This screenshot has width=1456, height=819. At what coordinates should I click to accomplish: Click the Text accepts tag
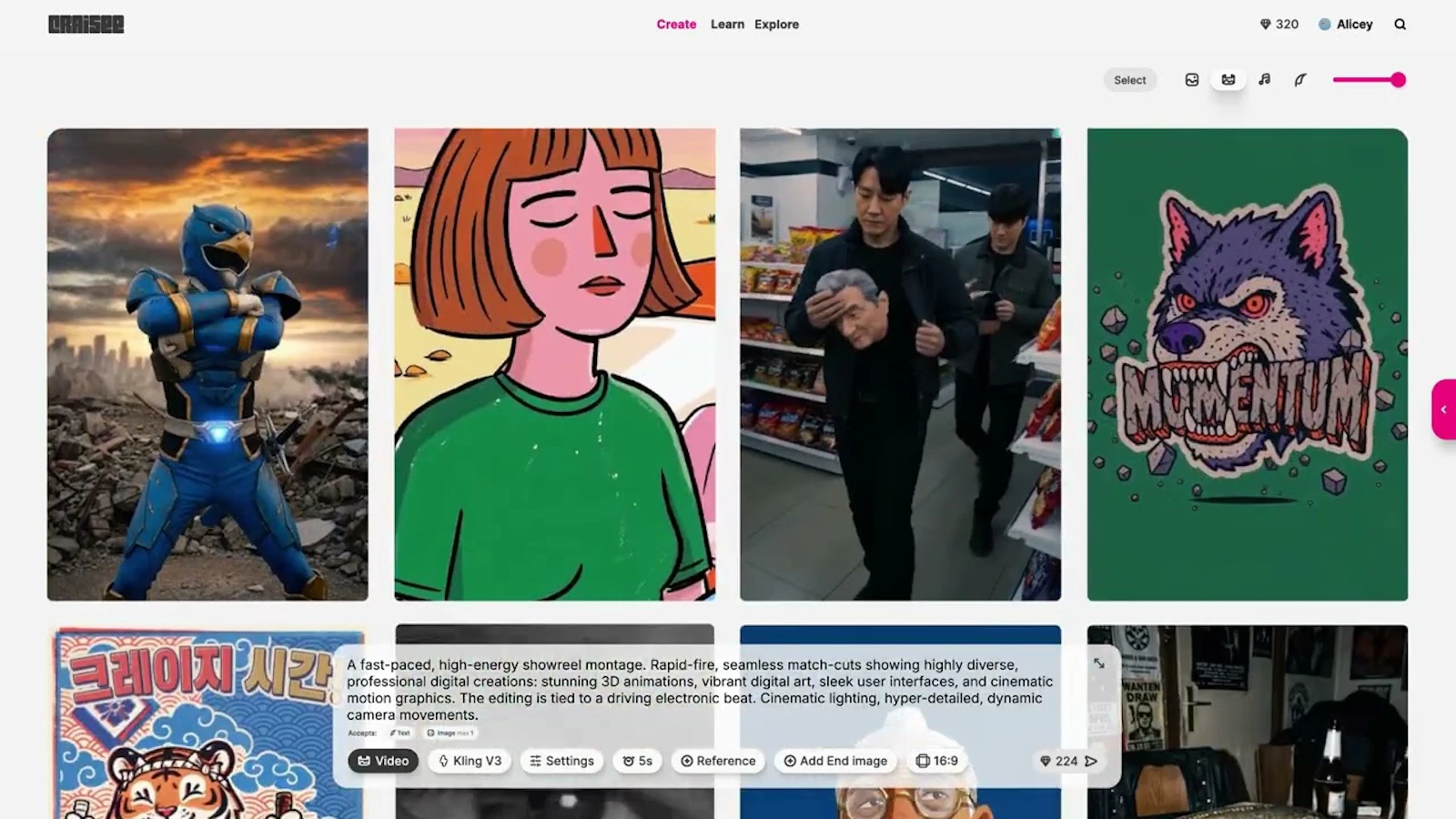pos(400,733)
